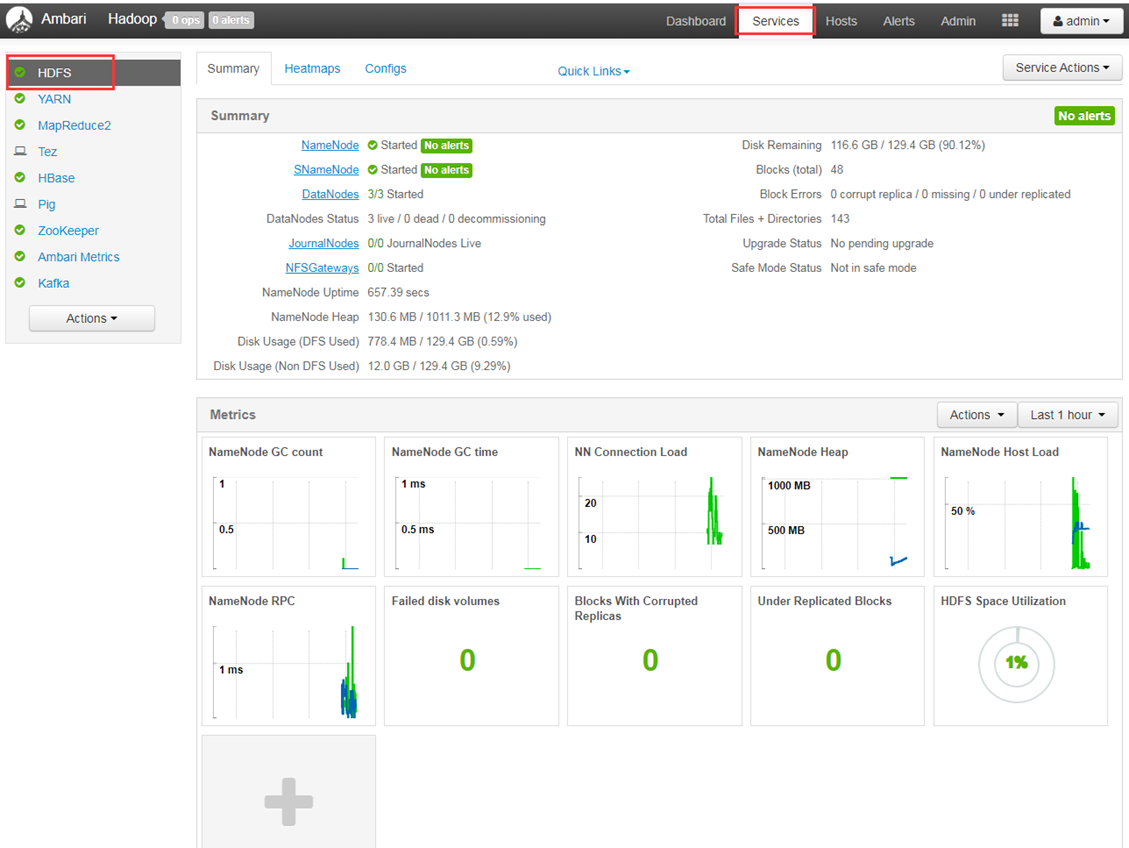1129x848 pixels.
Task: Open the NN Connection Load chart
Action: coord(655,507)
